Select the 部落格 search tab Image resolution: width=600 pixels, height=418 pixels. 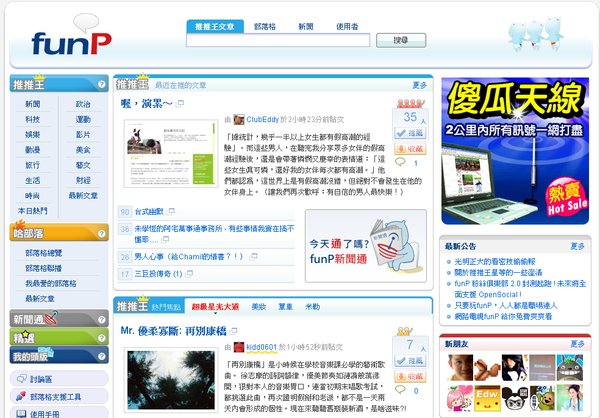(x=265, y=26)
